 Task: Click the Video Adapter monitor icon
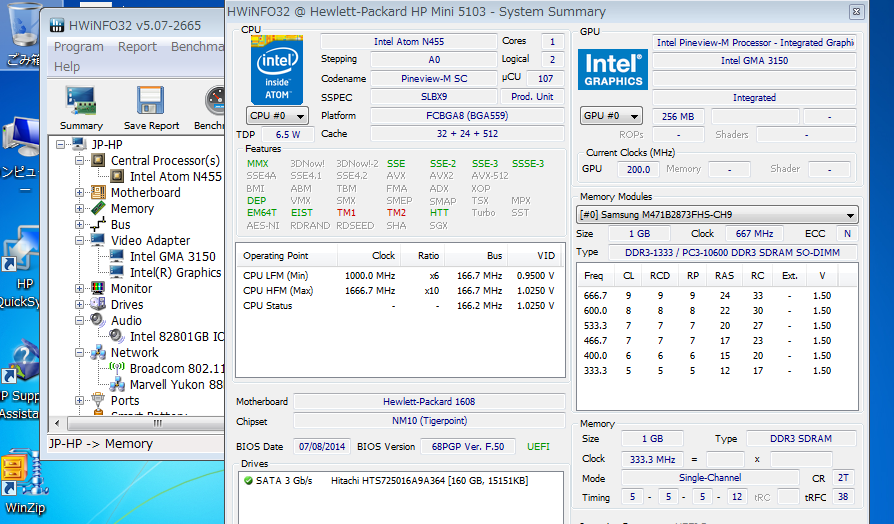coord(98,240)
